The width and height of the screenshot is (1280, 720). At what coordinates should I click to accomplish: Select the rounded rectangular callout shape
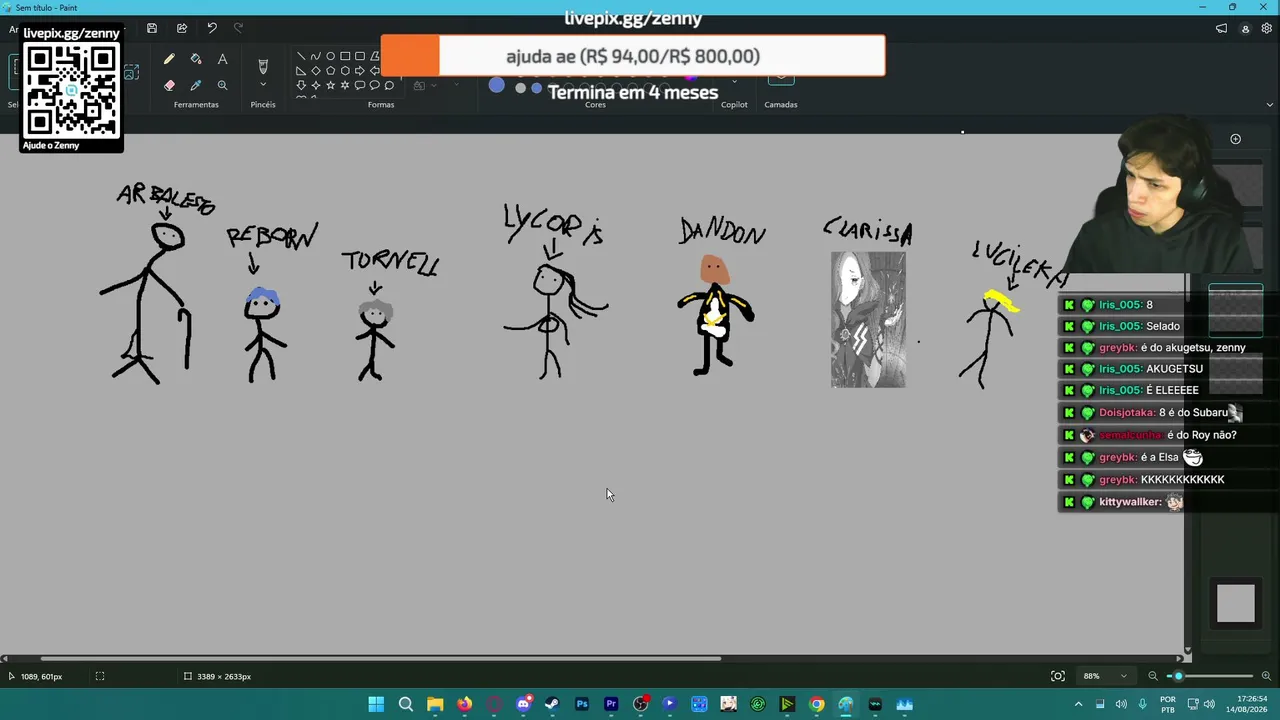coord(360,85)
